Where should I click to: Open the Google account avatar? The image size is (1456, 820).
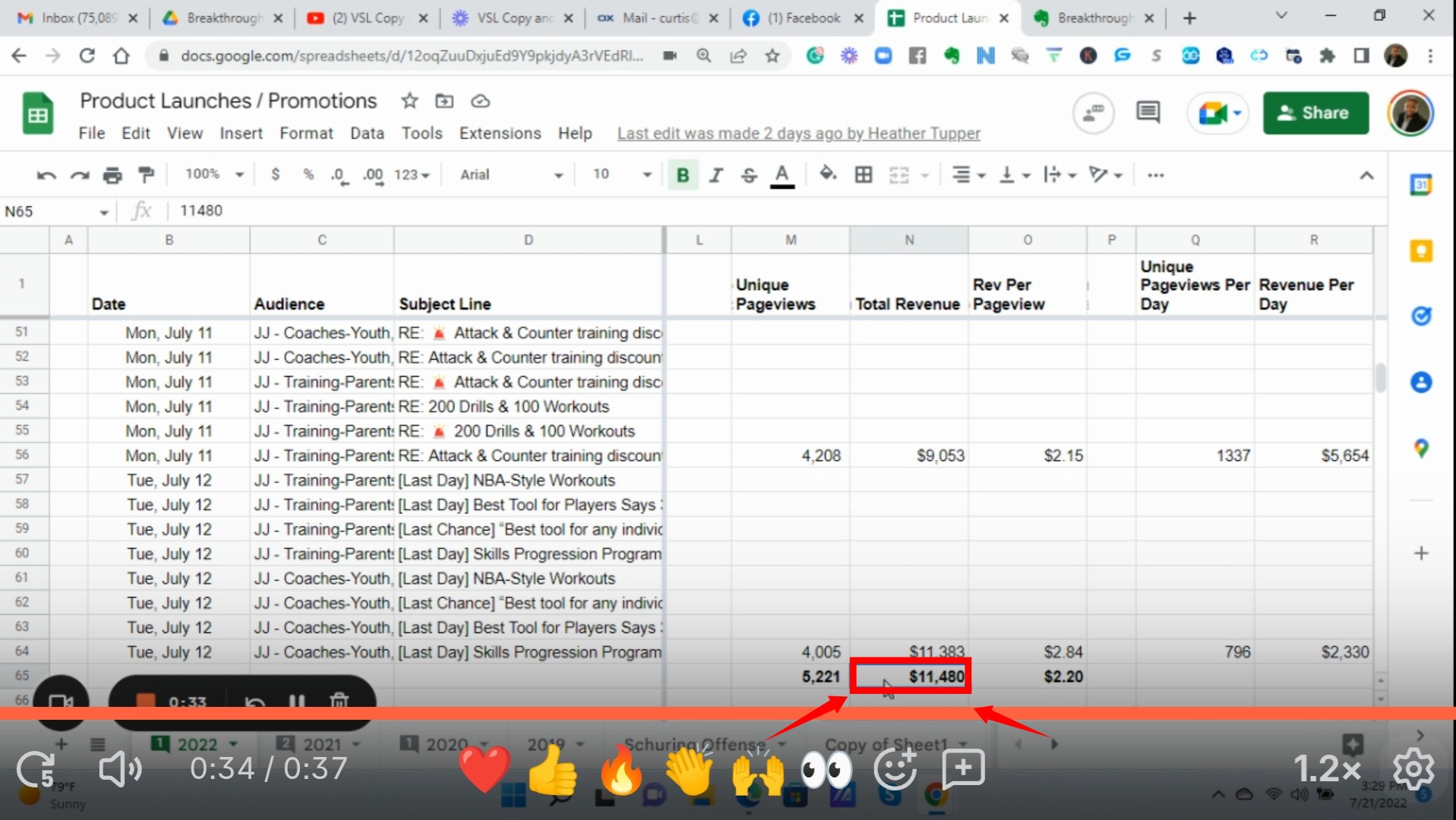pos(1410,113)
